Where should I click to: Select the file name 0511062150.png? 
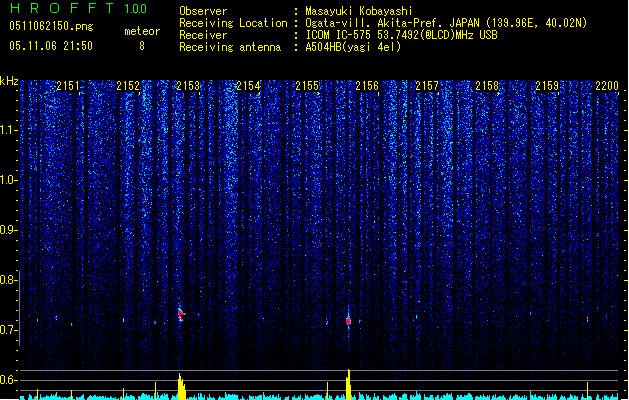pos(51,26)
